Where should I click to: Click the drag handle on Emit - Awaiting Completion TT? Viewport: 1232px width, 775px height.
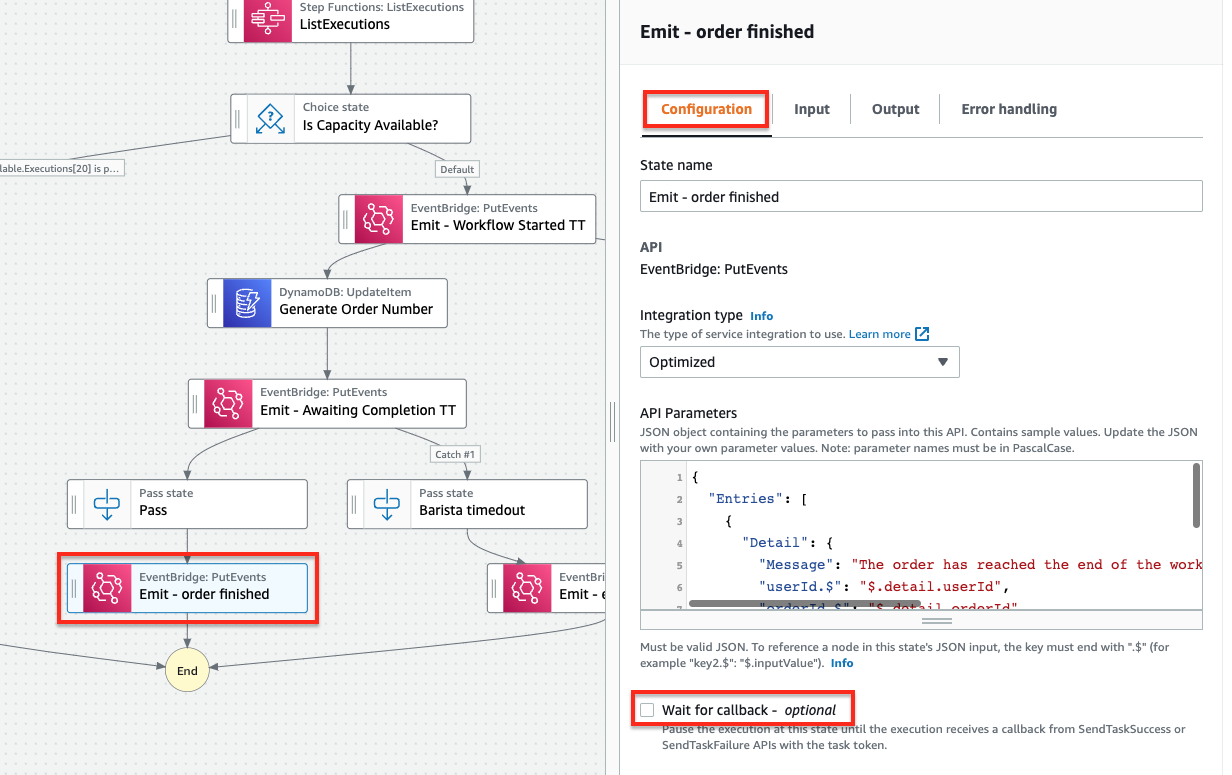pyautogui.click(x=195, y=403)
